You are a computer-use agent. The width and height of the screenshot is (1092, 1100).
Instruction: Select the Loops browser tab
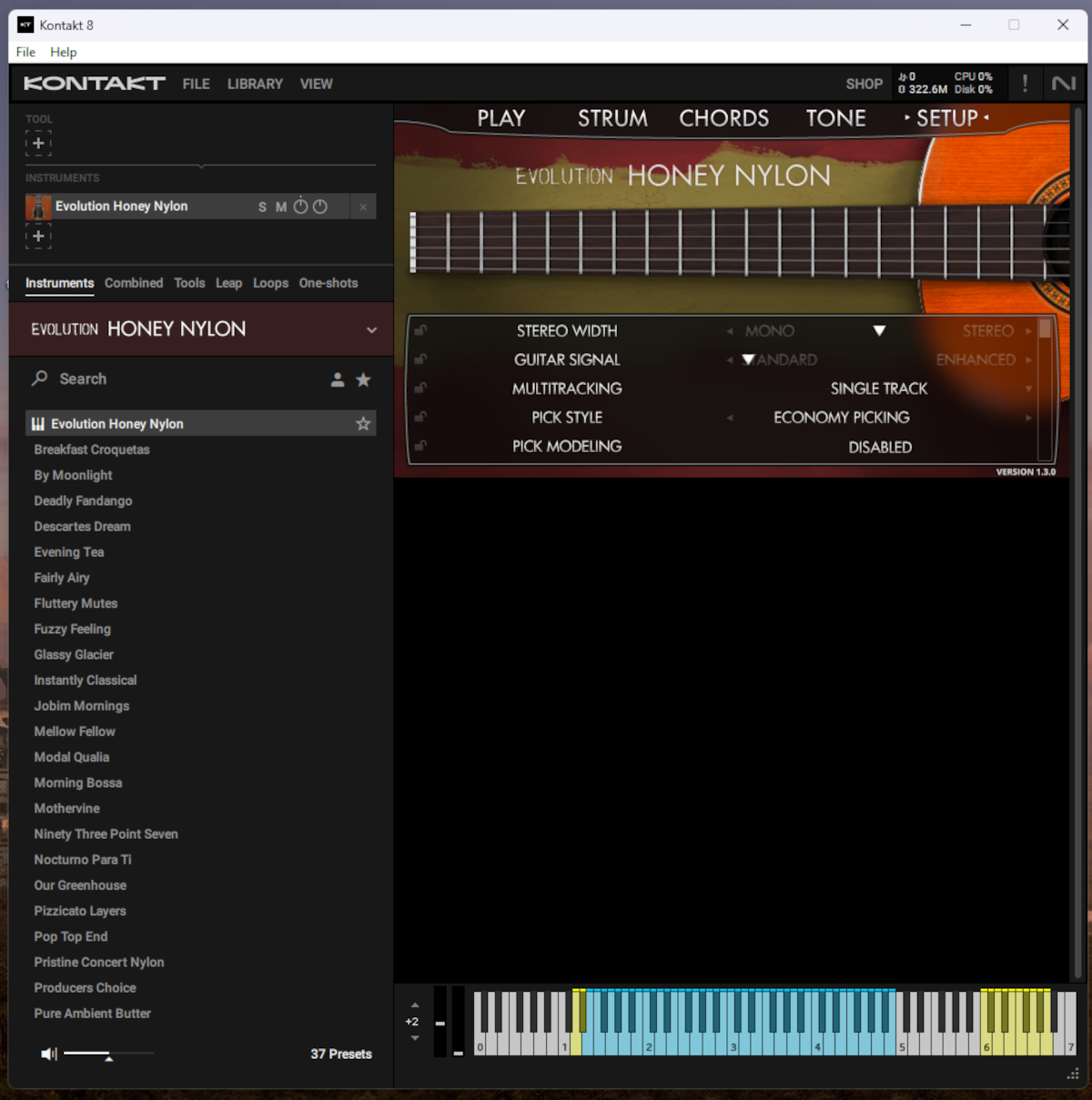[271, 283]
